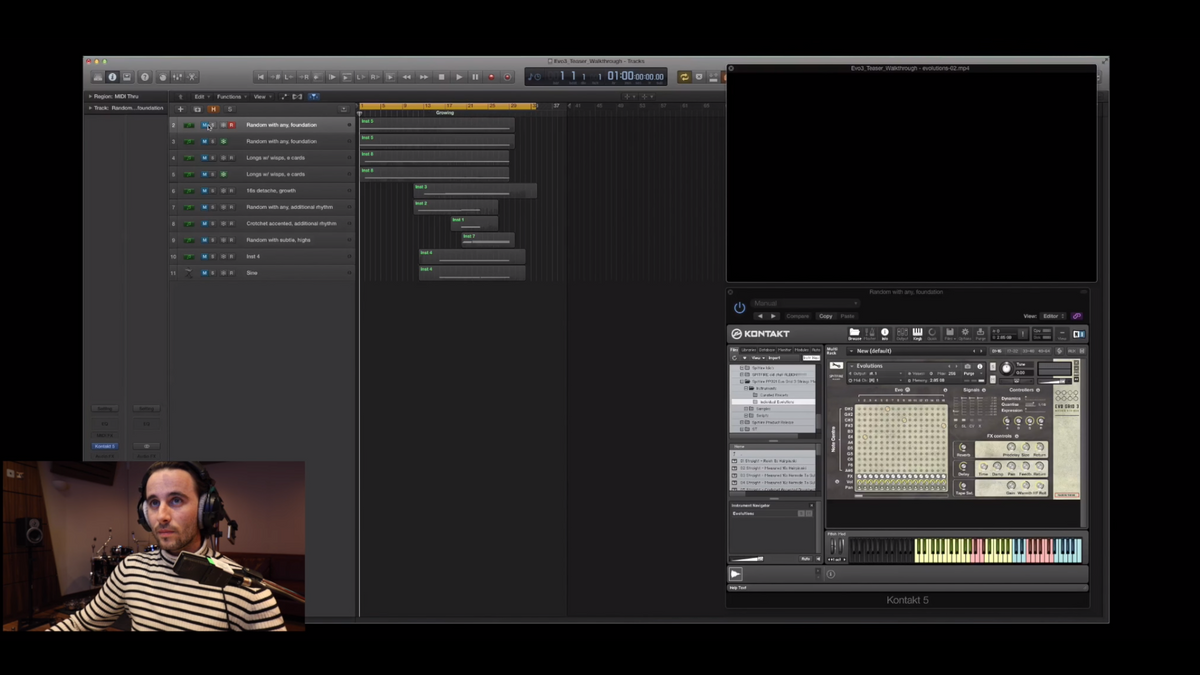The width and height of the screenshot is (1200, 675).
Task: Mute the Sine track
Action: [x=204, y=273]
